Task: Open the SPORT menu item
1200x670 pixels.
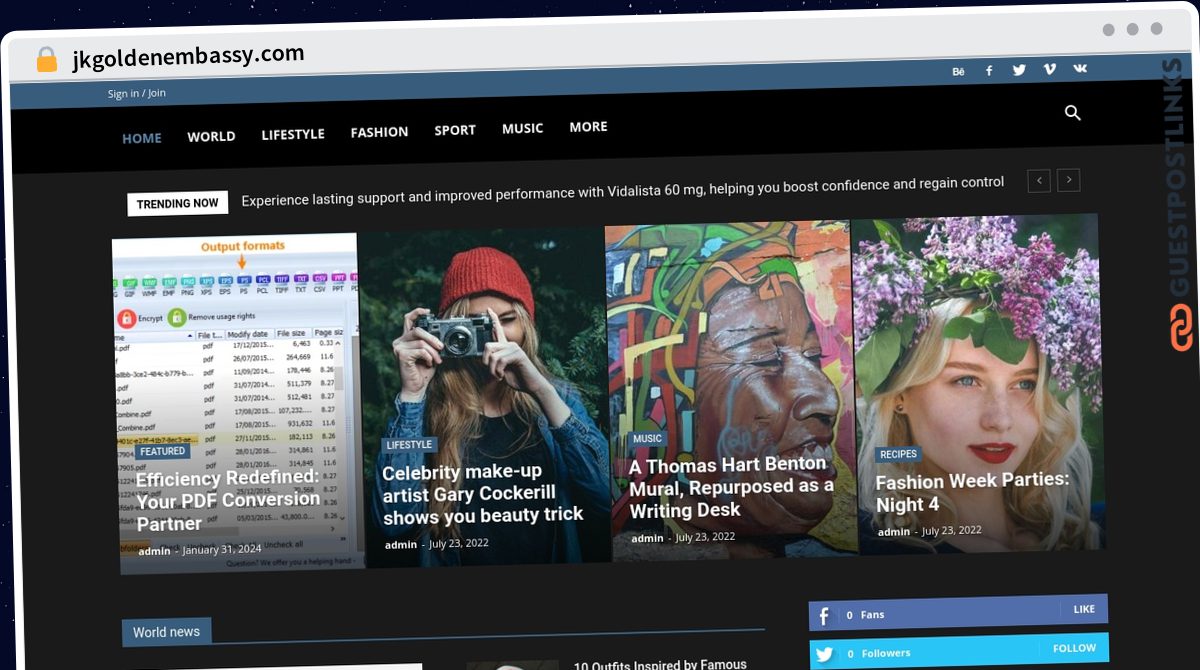Action: [x=455, y=130]
